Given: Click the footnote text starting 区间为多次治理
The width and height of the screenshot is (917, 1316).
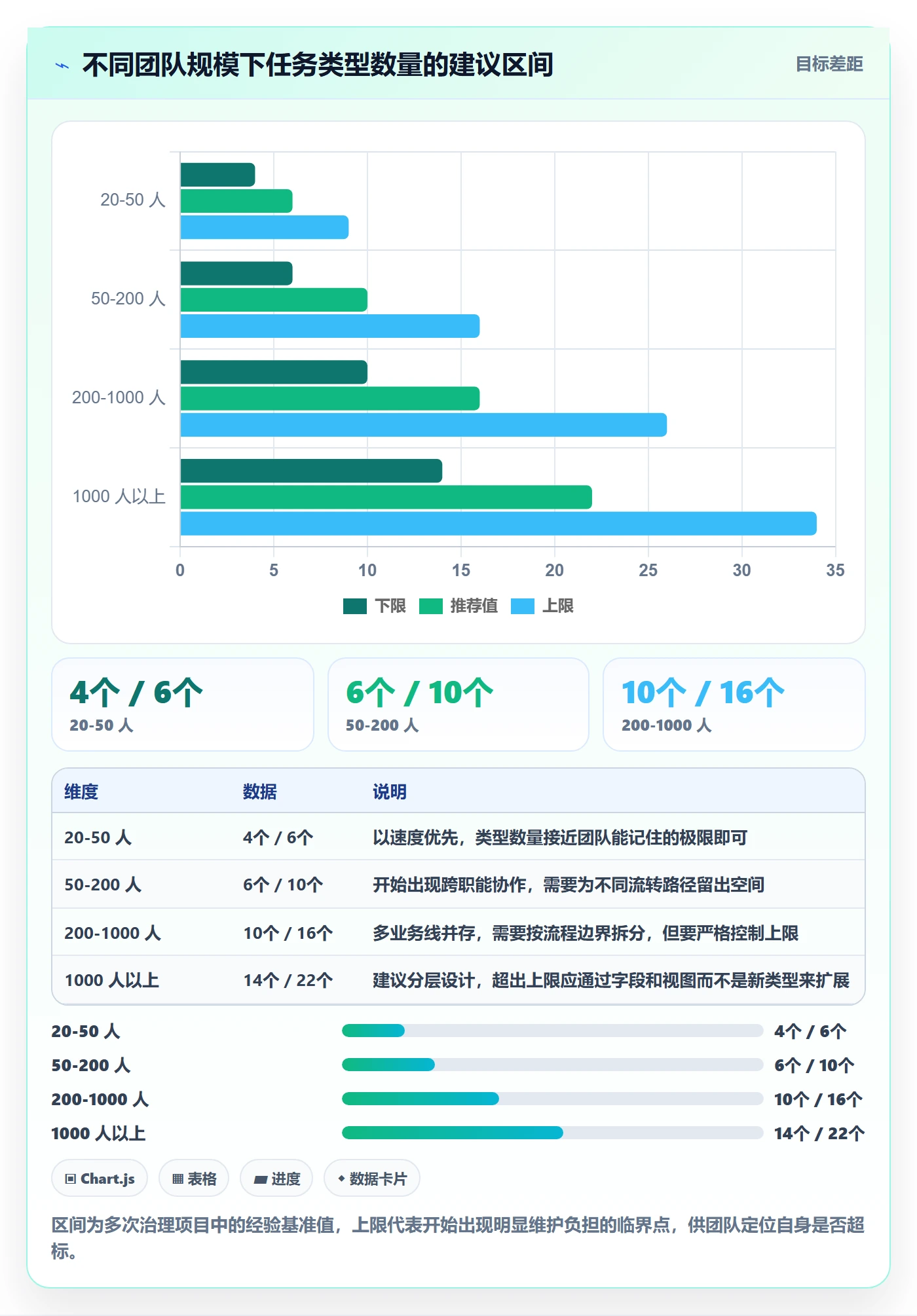Looking at the screenshot, I should (458, 1238).
